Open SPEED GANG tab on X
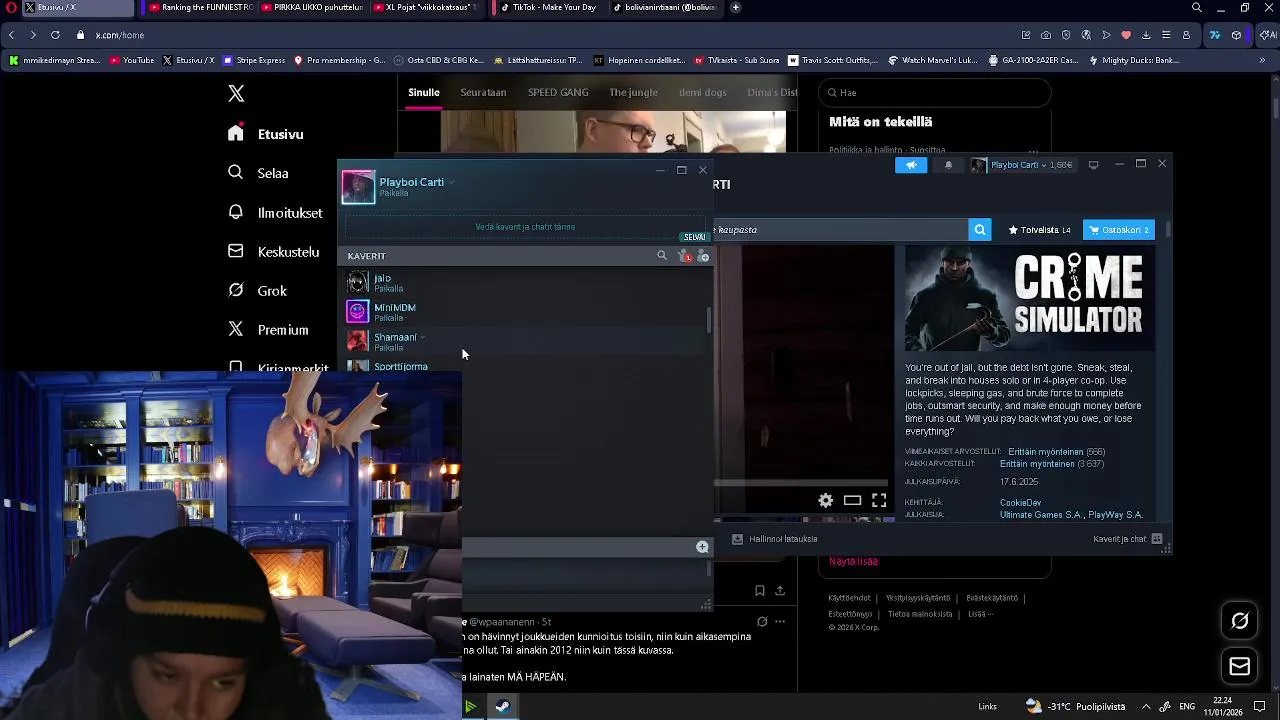This screenshot has height=720, width=1280. [x=558, y=92]
